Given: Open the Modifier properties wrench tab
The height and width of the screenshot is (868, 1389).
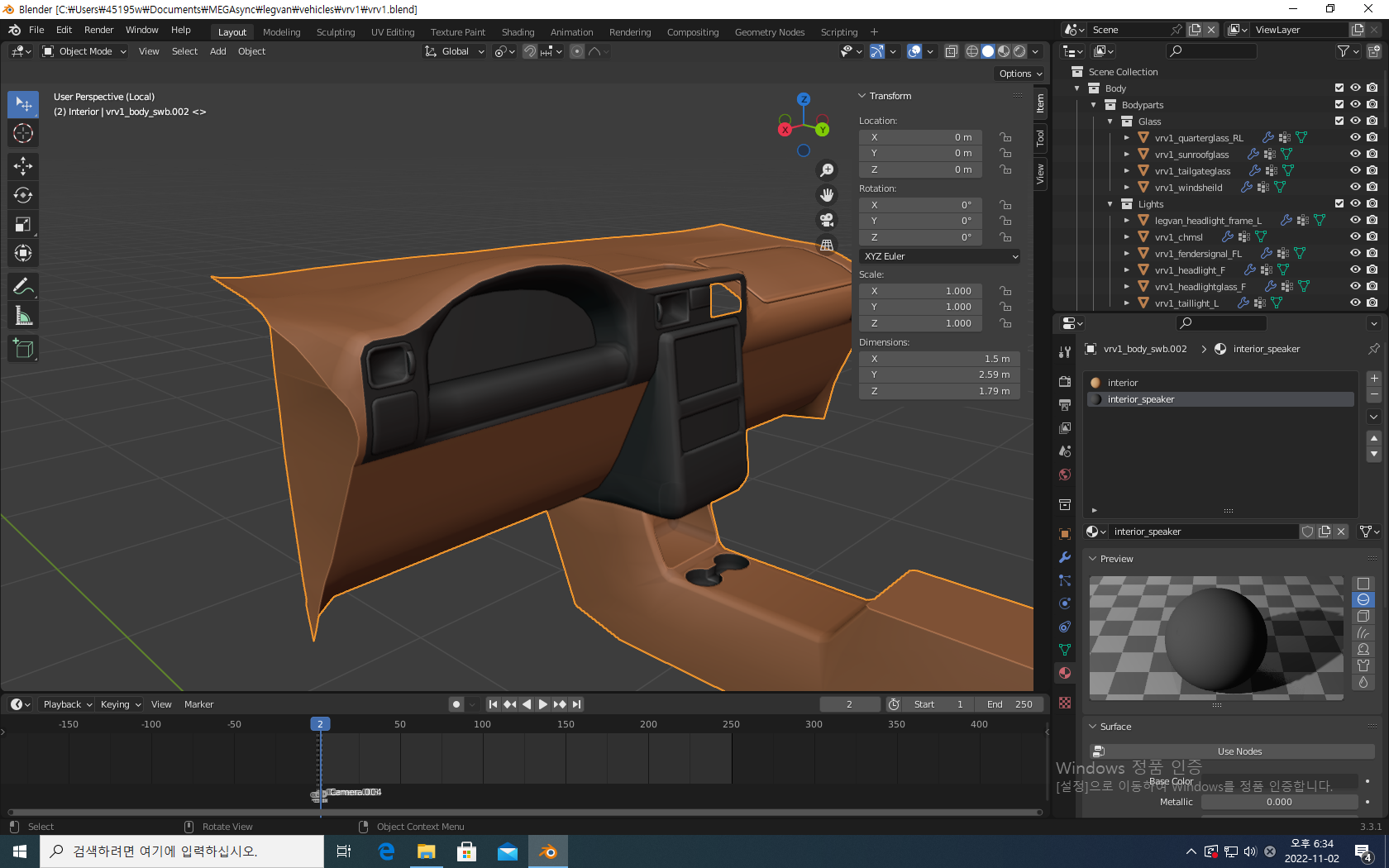Looking at the screenshot, I should coord(1065,558).
